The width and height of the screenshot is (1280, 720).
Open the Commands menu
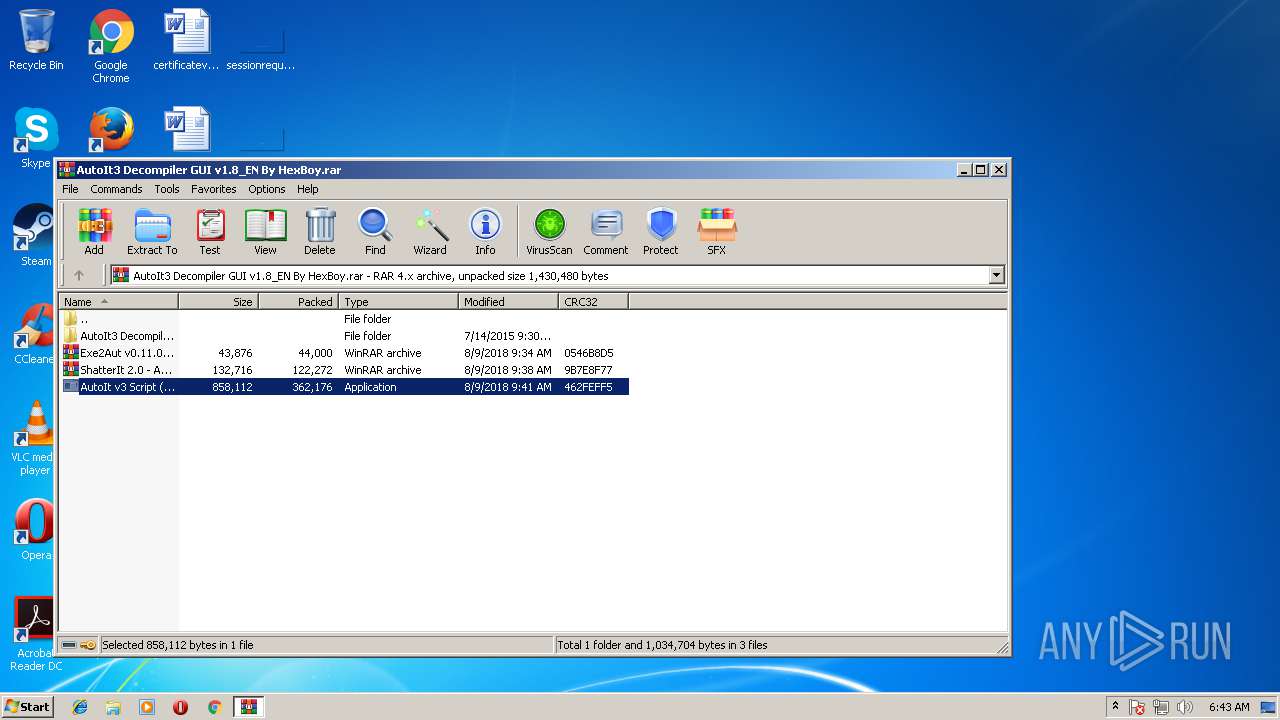pos(116,189)
